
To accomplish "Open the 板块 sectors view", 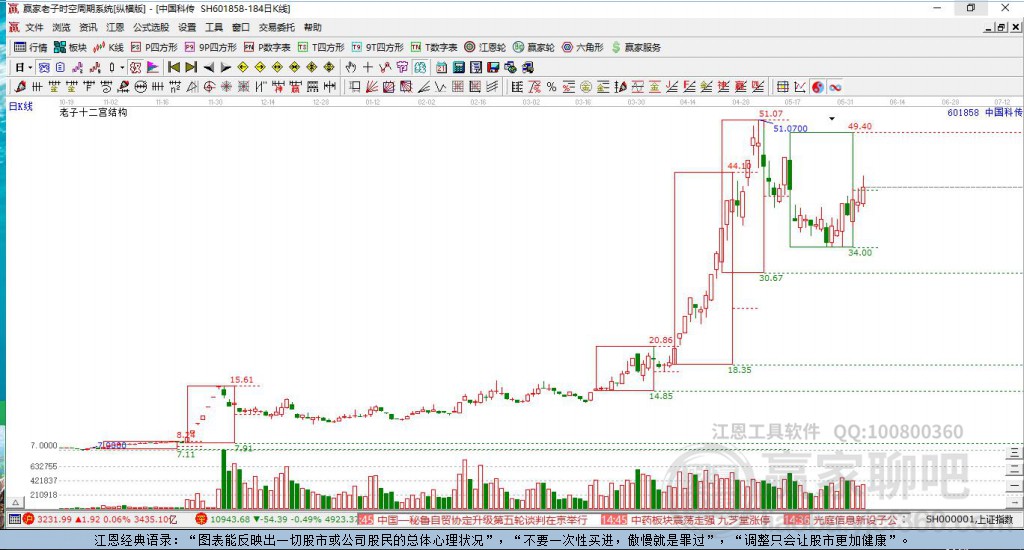I will click(x=70, y=47).
